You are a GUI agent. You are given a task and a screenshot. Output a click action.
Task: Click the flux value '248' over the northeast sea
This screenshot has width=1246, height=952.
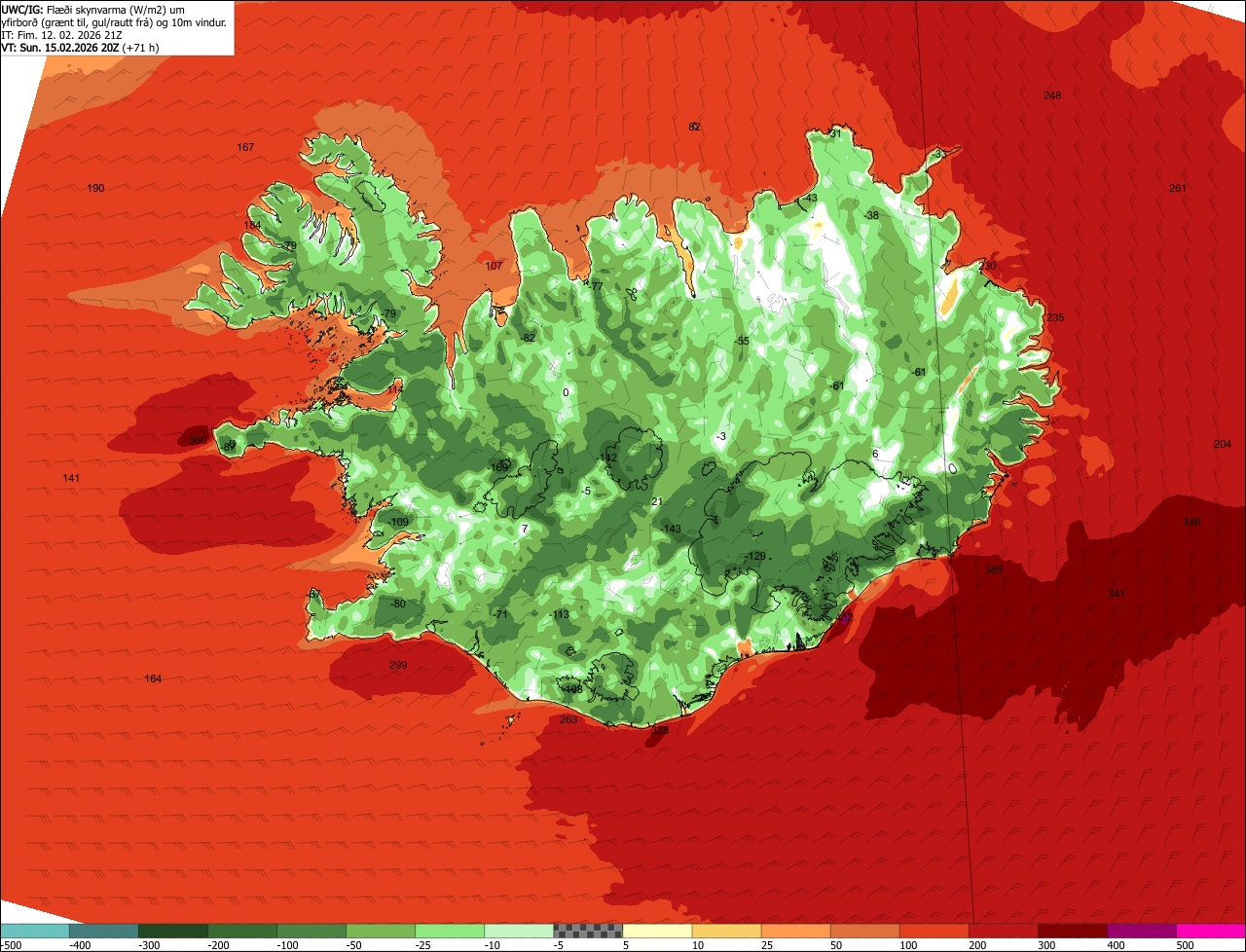pos(1052,95)
